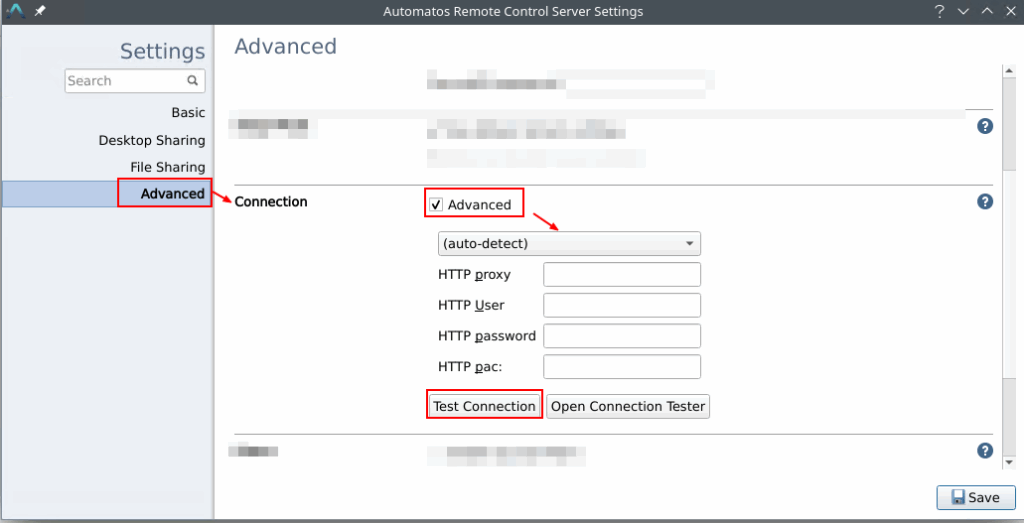Viewport: 1024px width, 523px height.
Task: Open the Basic settings page
Action: point(188,112)
